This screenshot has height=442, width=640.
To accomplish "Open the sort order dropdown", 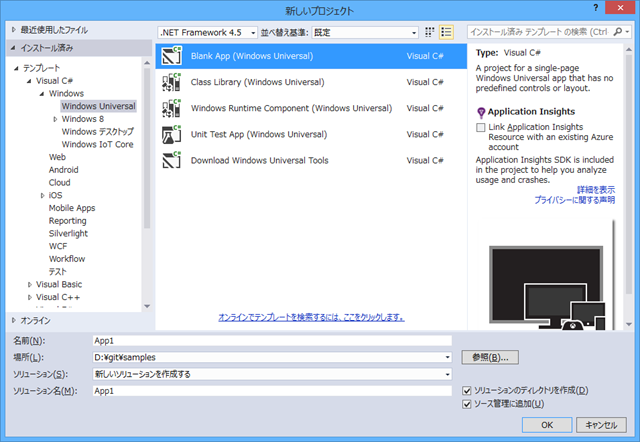I will click(x=365, y=32).
